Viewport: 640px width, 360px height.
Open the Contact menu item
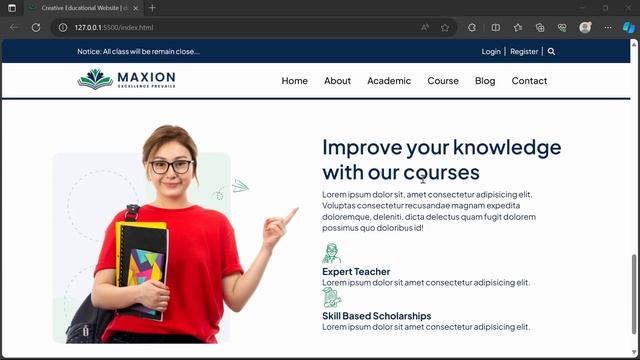click(x=529, y=81)
